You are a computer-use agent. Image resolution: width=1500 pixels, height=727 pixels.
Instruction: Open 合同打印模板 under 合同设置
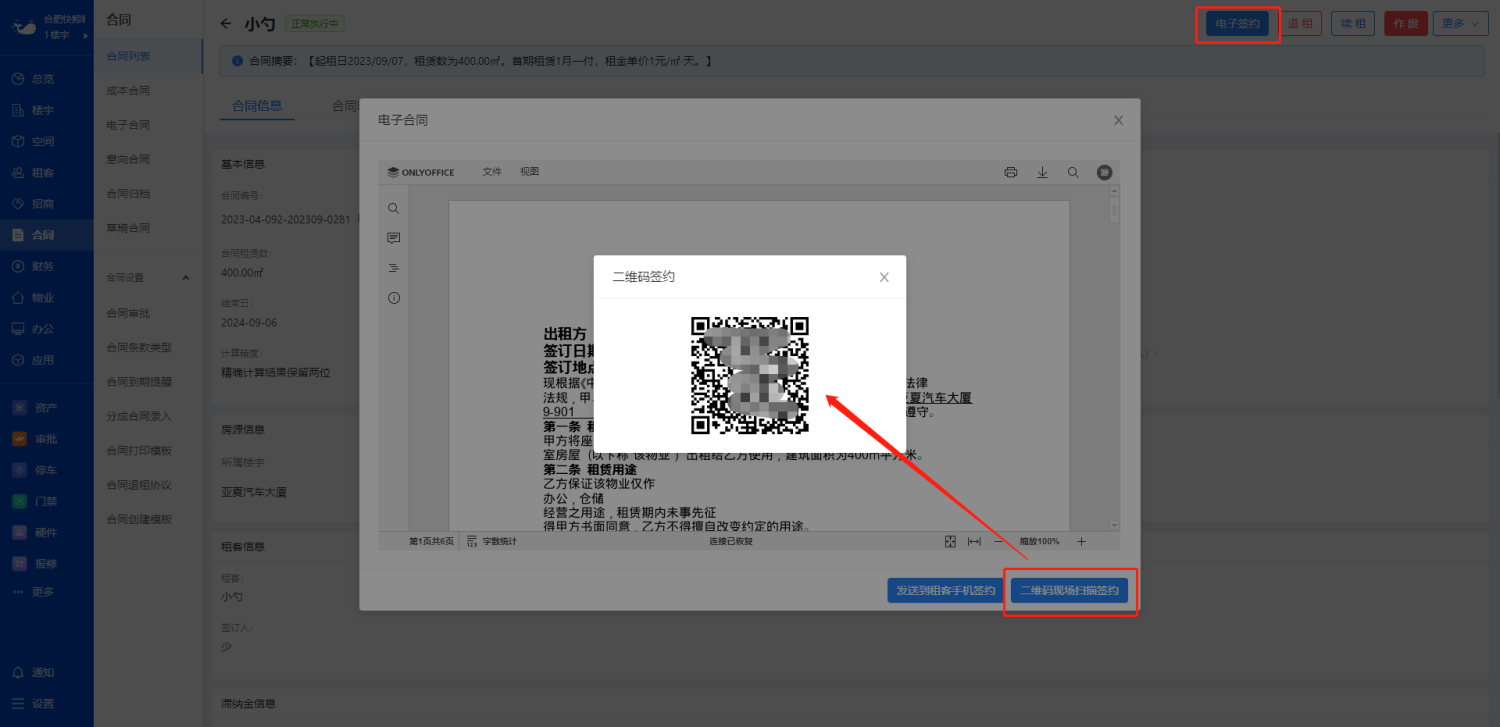pos(148,450)
